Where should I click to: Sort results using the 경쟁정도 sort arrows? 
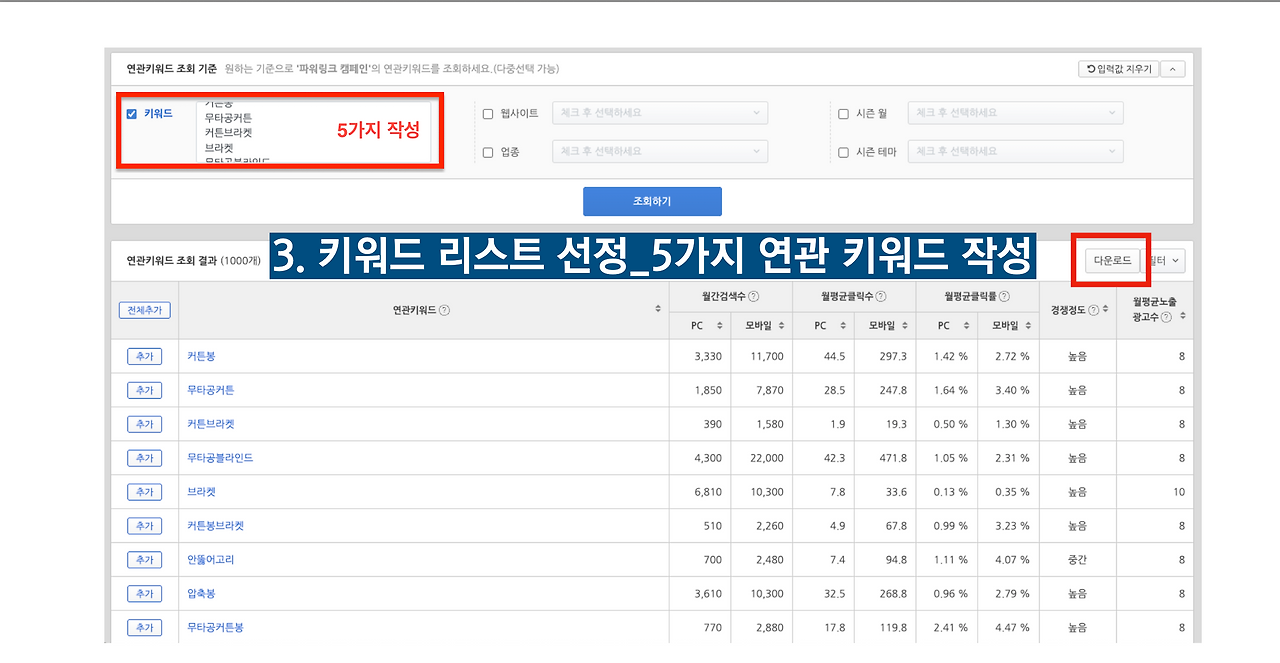[x=1105, y=309]
